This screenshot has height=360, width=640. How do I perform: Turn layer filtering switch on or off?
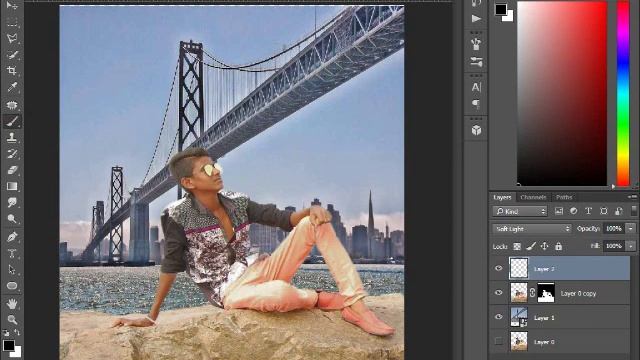[x=633, y=210]
